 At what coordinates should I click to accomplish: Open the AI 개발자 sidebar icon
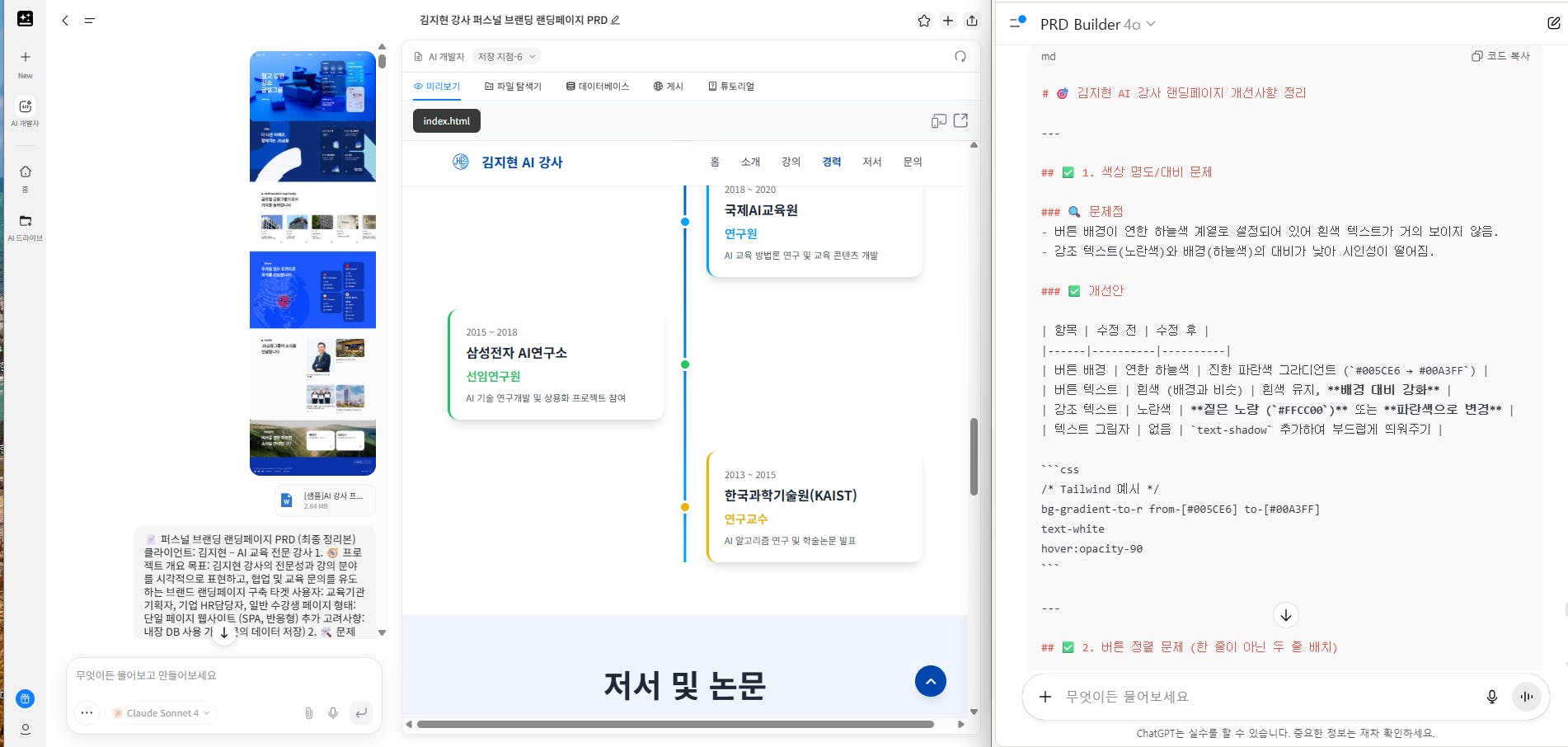coord(26,106)
